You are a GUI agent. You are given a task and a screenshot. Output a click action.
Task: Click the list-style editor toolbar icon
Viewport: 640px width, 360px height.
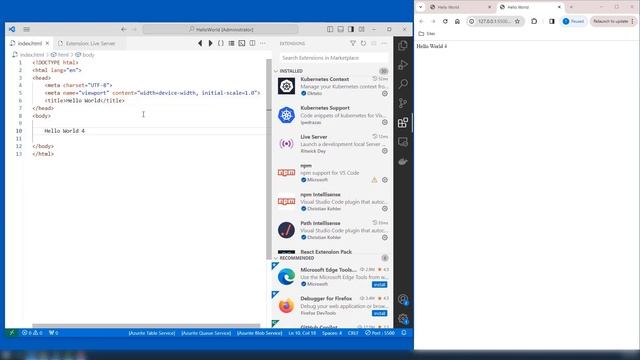point(231,43)
